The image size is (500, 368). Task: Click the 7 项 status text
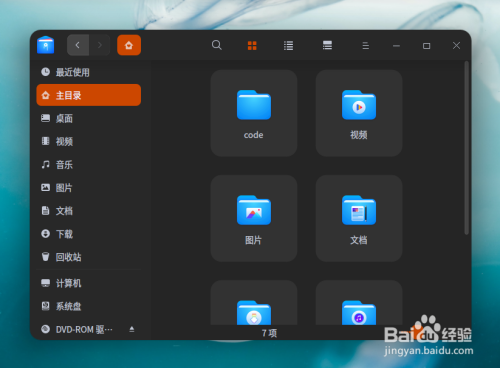click(x=269, y=333)
